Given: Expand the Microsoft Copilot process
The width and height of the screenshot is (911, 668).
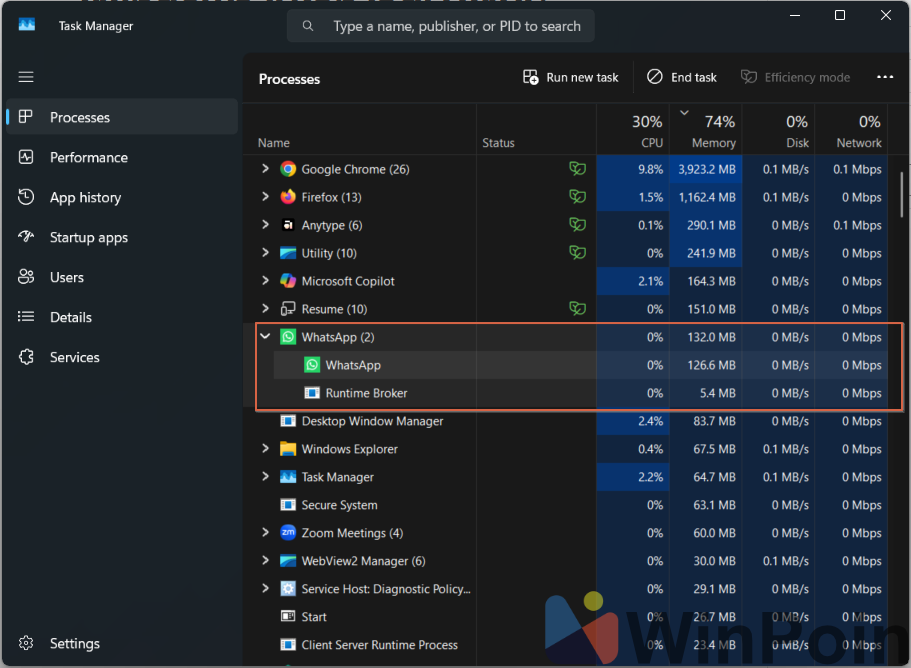Looking at the screenshot, I should (266, 281).
